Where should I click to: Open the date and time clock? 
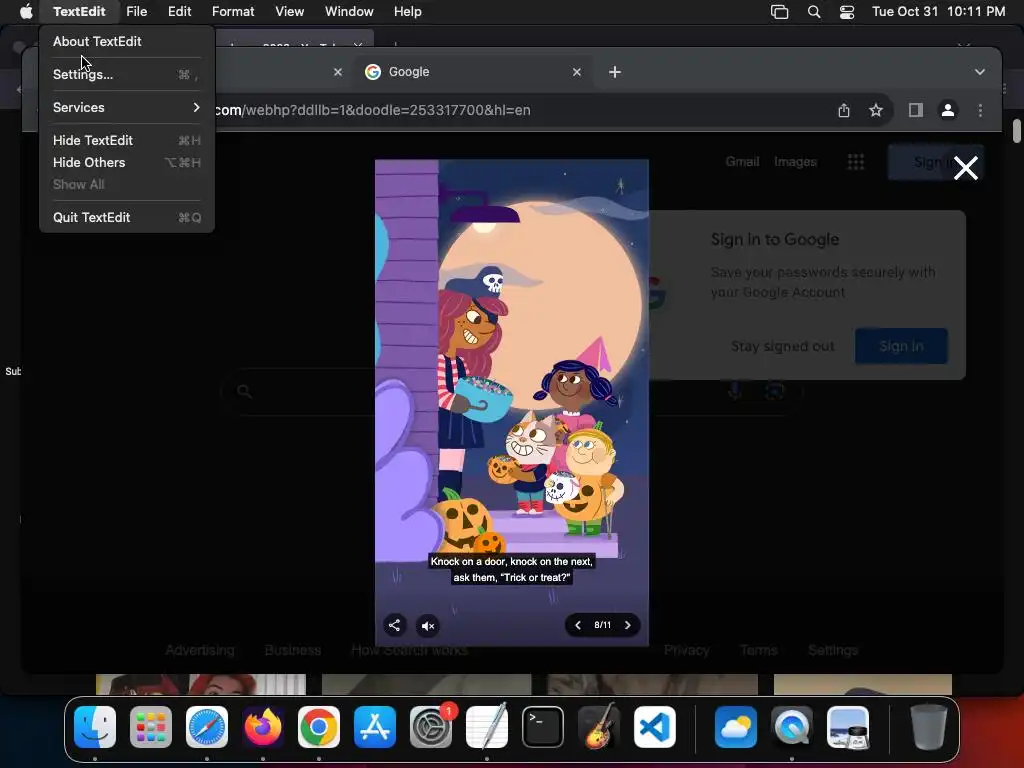click(x=938, y=12)
